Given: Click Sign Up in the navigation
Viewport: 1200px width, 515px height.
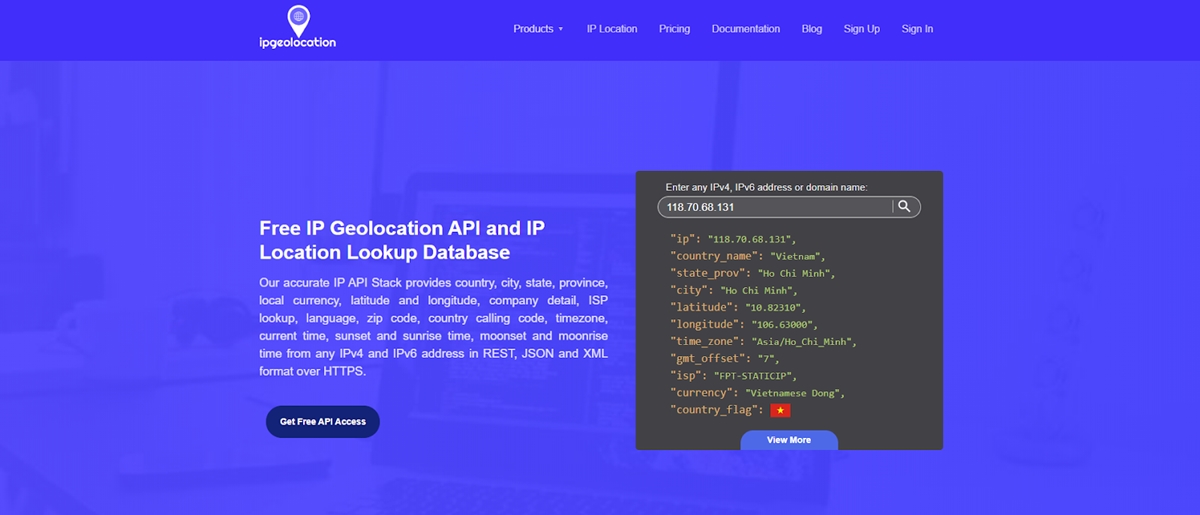Looking at the screenshot, I should [861, 29].
